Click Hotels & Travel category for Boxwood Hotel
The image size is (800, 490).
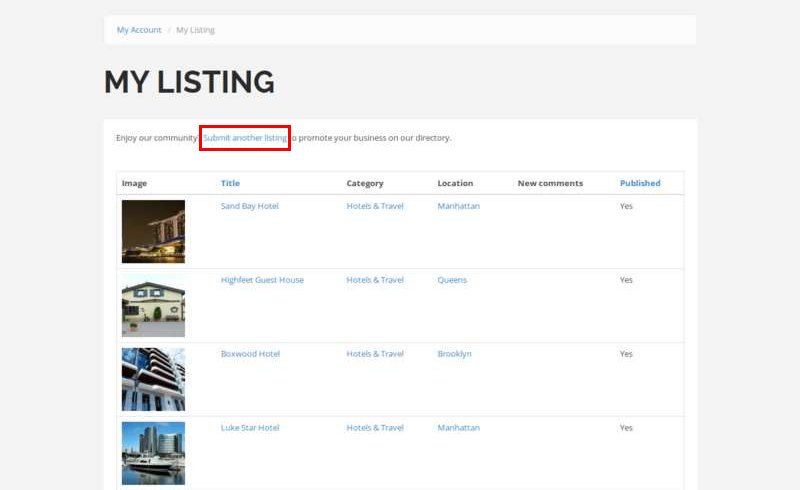coord(375,354)
